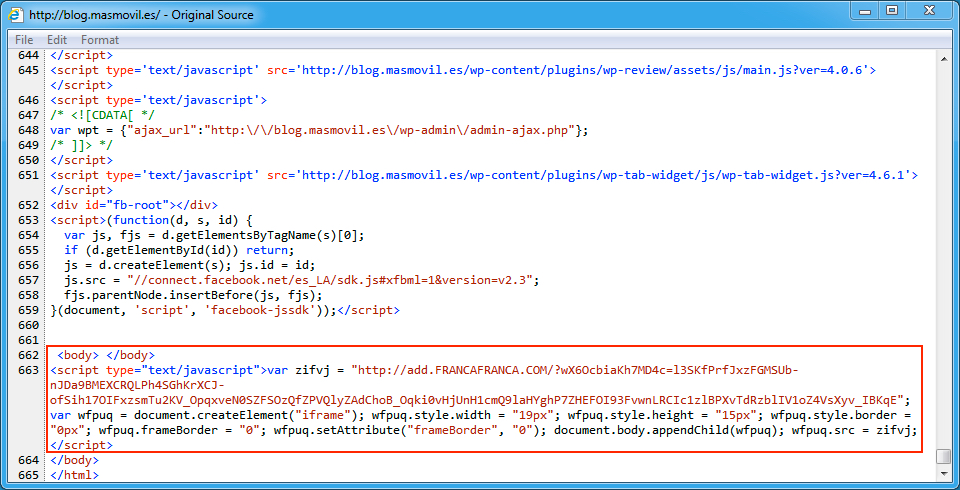This screenshot has width=960, height=490.
Task: Click the Internet Explorer icon in title bar
Action: click(17, 13)
